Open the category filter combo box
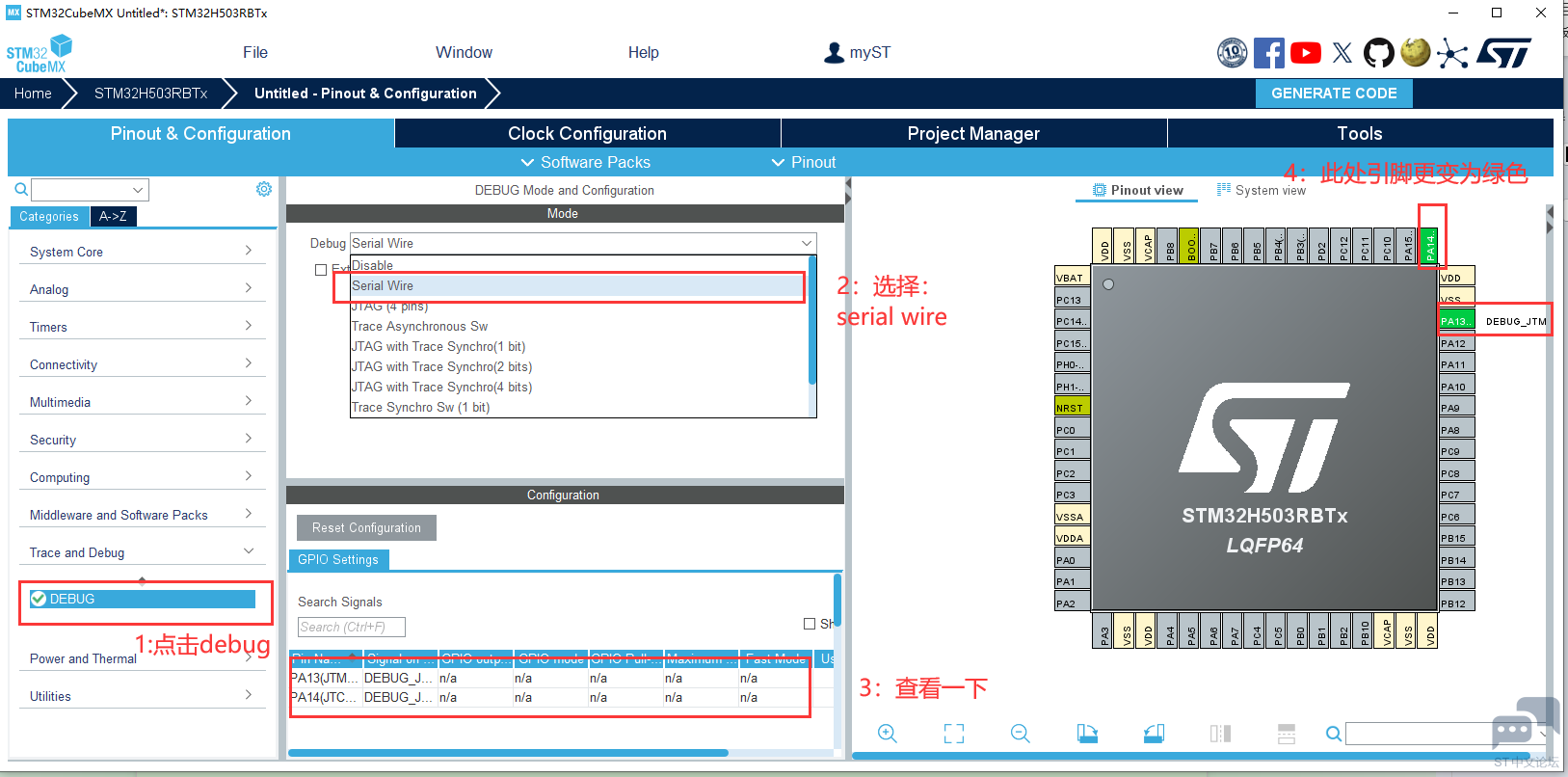Image resolution: width=1568 pixels, height=777 pixels. pyautogui.click(x=91, y=189)
